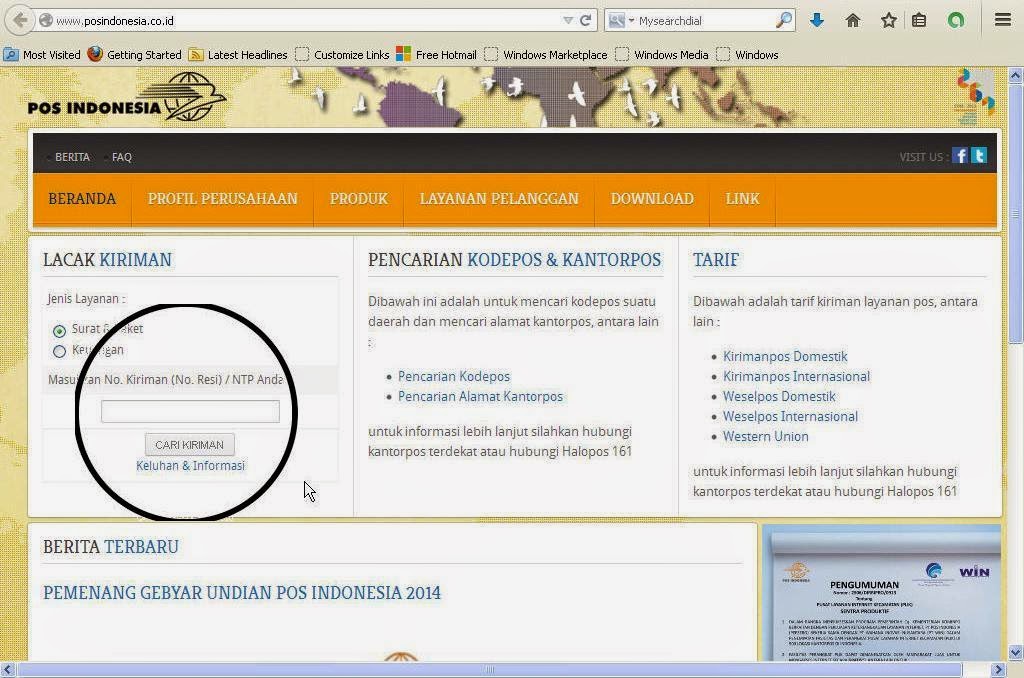Click the Pengumuman announcement image
The width and height of the screenshot is (1024, 678).
(882, 593)
